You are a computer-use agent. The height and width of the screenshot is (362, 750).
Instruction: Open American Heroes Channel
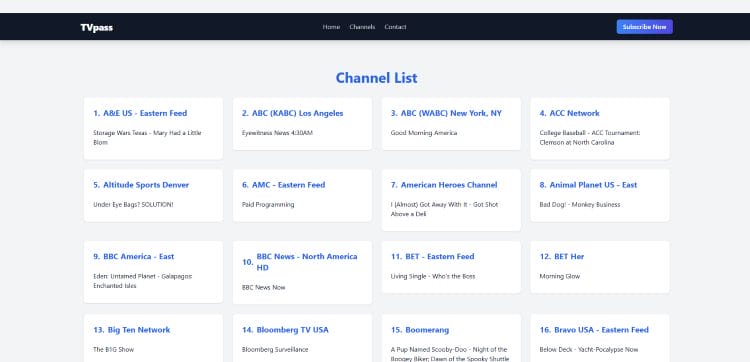pyautogui.click(x=449, y=185)
